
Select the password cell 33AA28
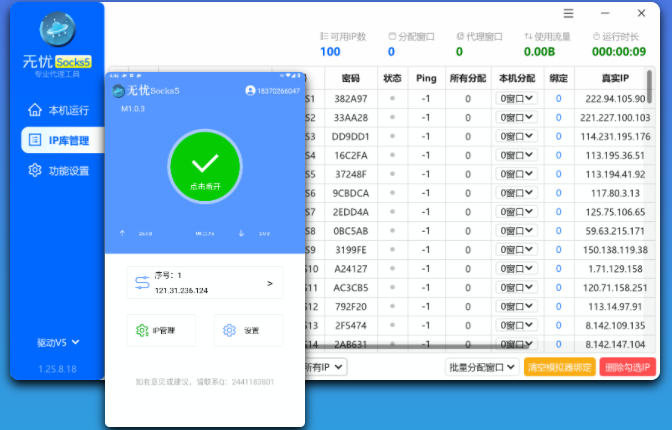point(351,117)
